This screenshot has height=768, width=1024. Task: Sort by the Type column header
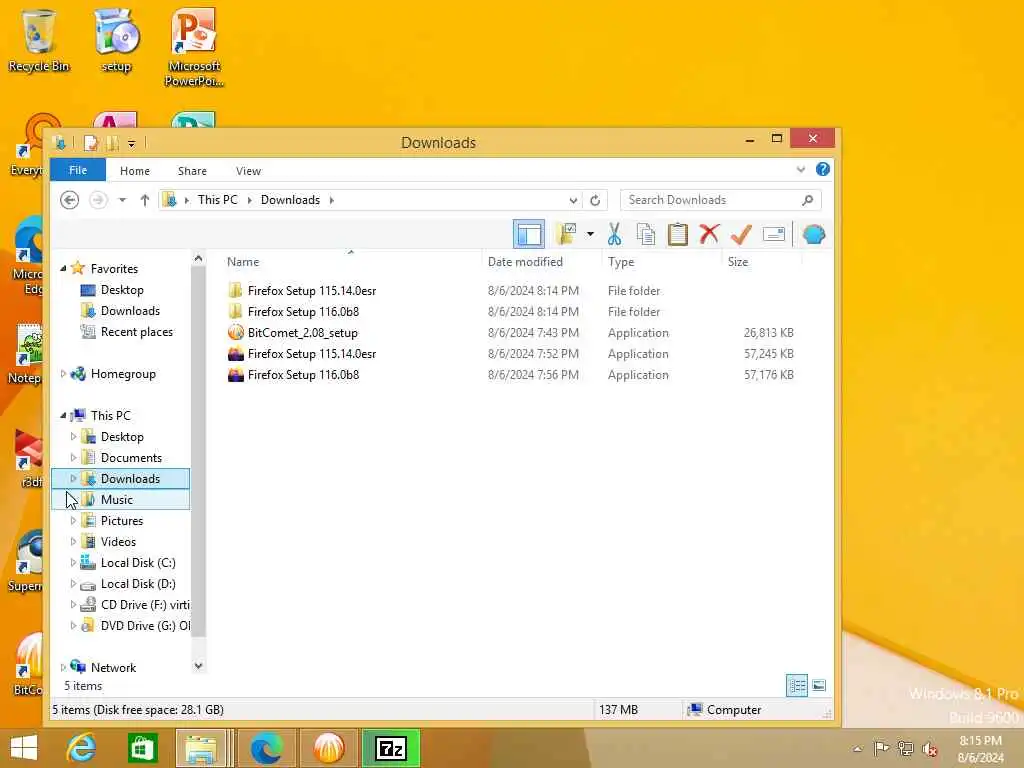coord(621,261)
